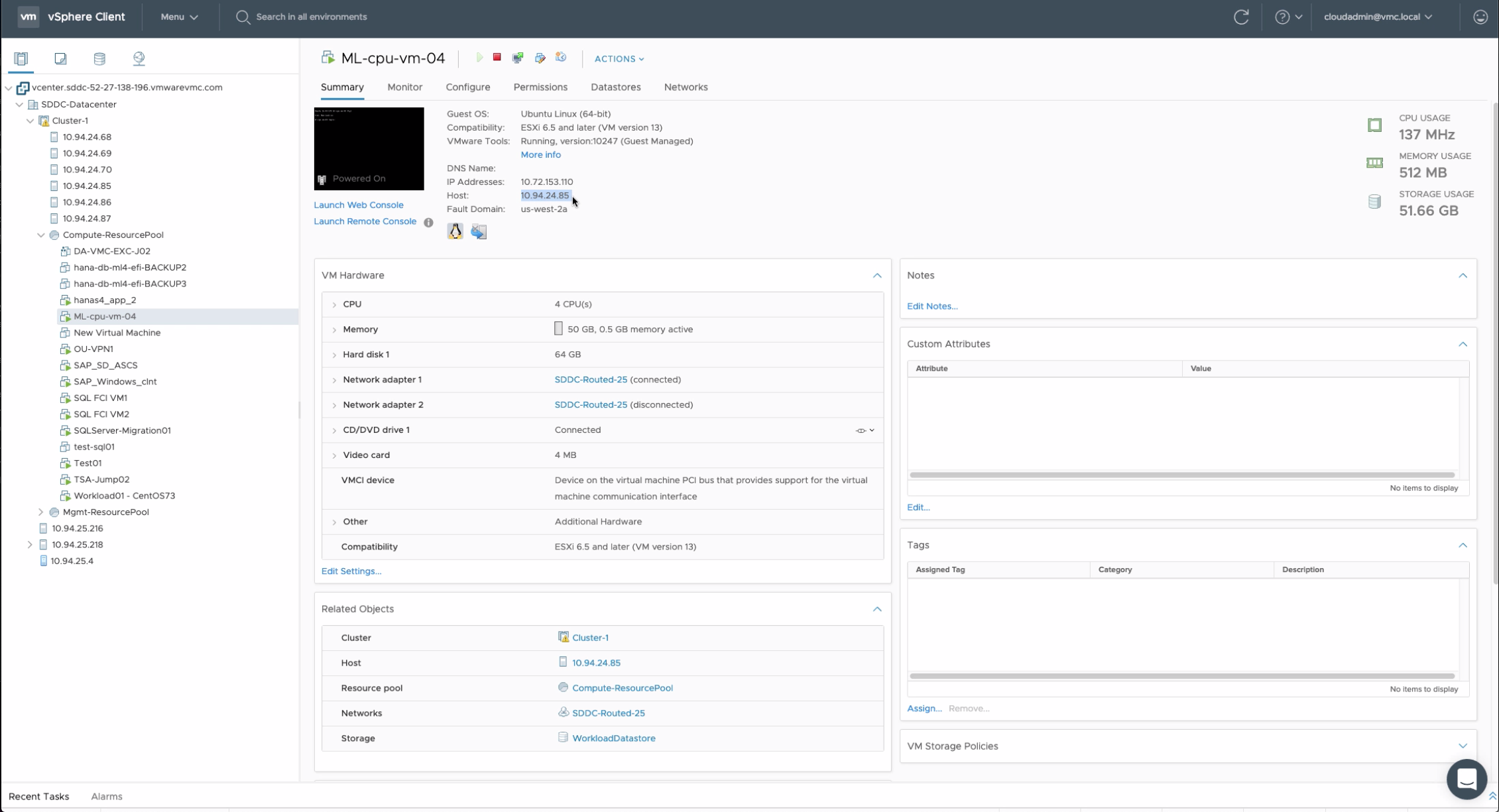This screenshot has width=1499, height=812.
Task: Open the chat support bubble
Action: point(1466,779)
